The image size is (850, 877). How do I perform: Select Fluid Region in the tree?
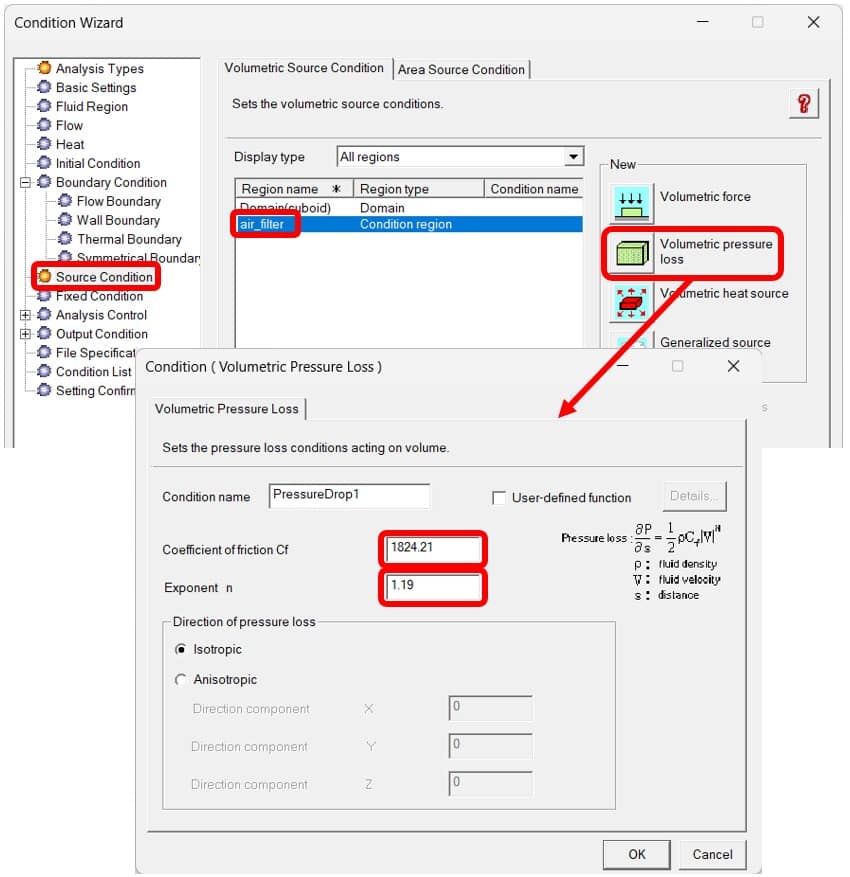pyautogui.click(x=92, y=106)
